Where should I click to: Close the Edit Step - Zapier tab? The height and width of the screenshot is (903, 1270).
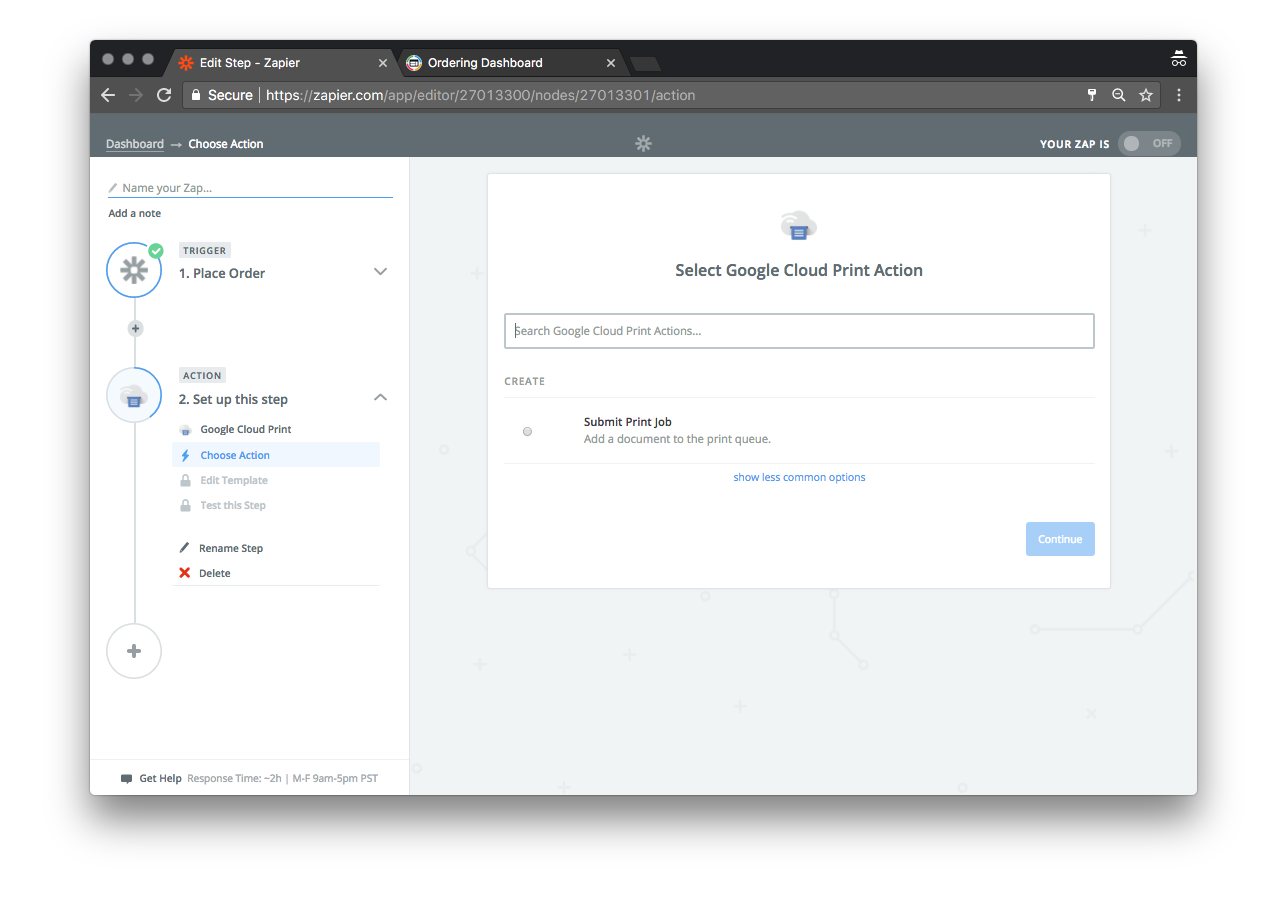[x=382, y=63]
